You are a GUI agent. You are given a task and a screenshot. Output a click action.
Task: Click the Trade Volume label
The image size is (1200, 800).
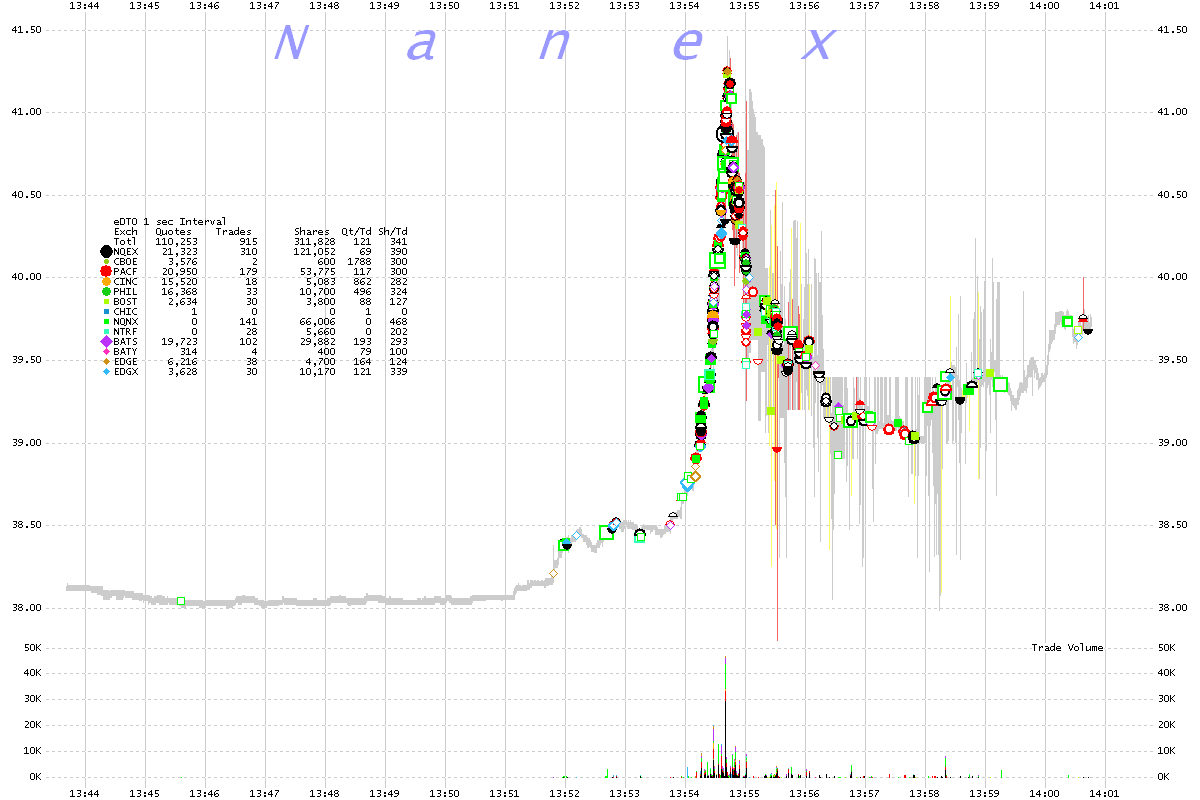[x=1067, y=648]
